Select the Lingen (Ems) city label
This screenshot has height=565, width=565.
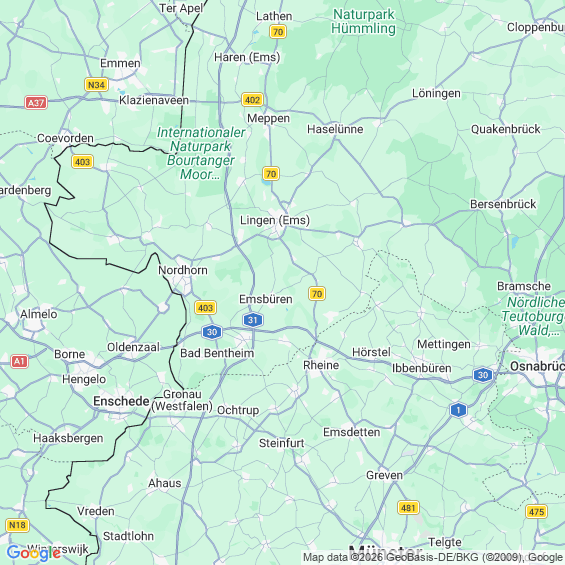(x=275, y=220)
